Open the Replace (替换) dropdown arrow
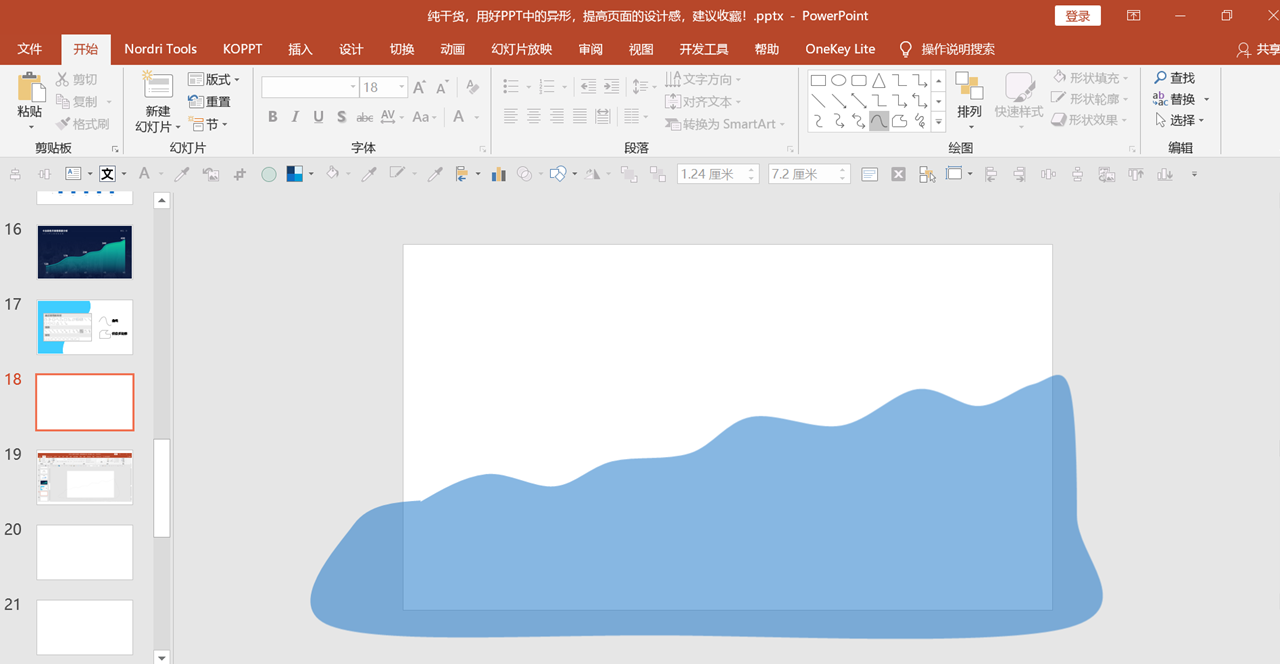The height and width of the screenshot is (664, 1280). coord(1207,99)
